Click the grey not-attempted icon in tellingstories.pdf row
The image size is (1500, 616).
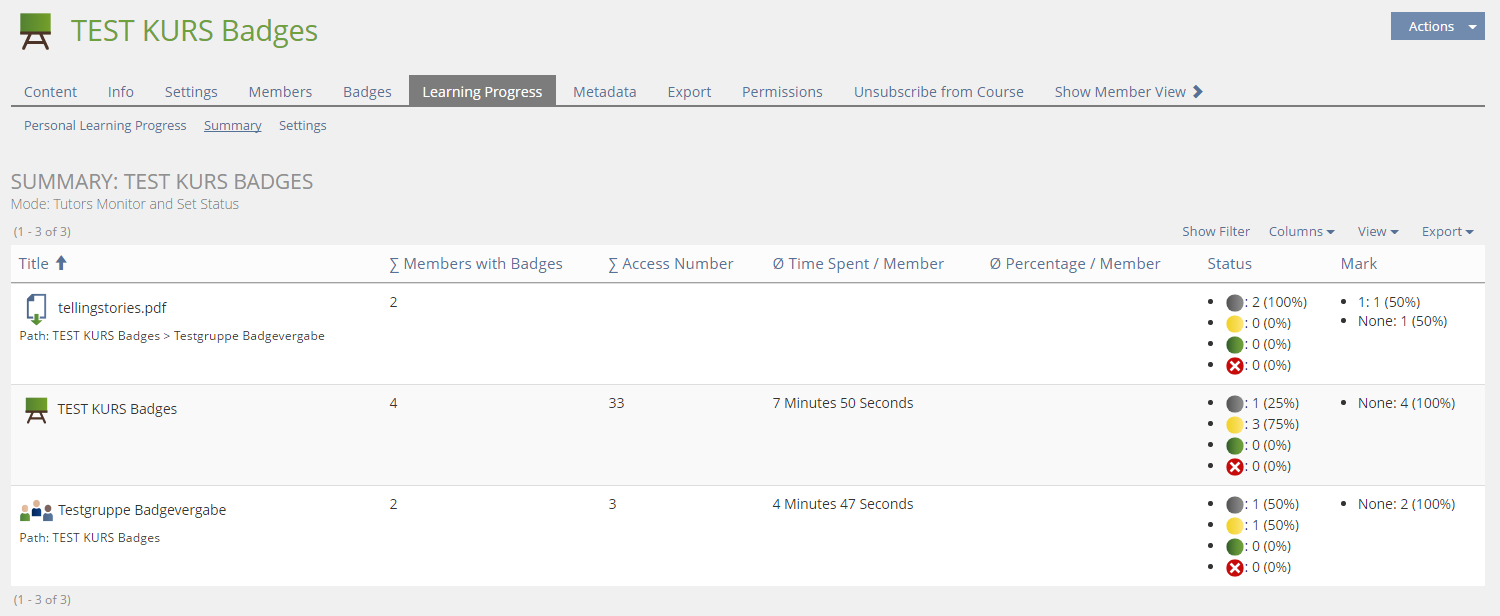click(x=1235, y=303)
